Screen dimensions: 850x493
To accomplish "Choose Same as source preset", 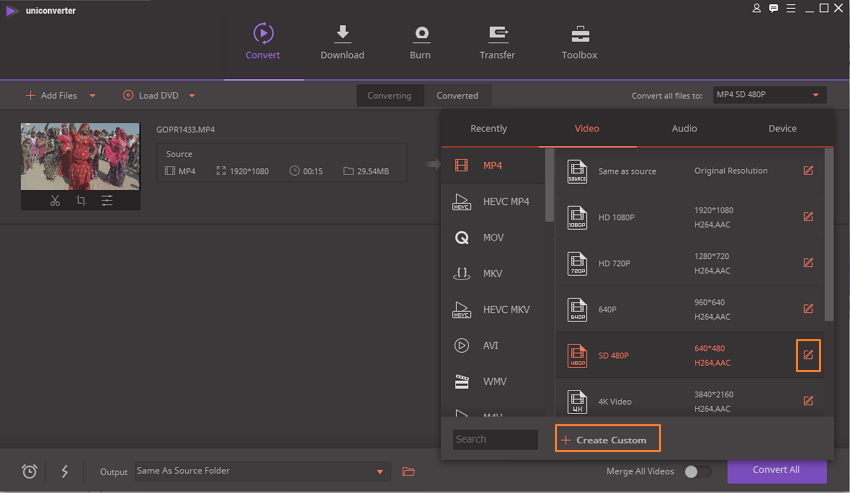I will [x=690, y=171].
